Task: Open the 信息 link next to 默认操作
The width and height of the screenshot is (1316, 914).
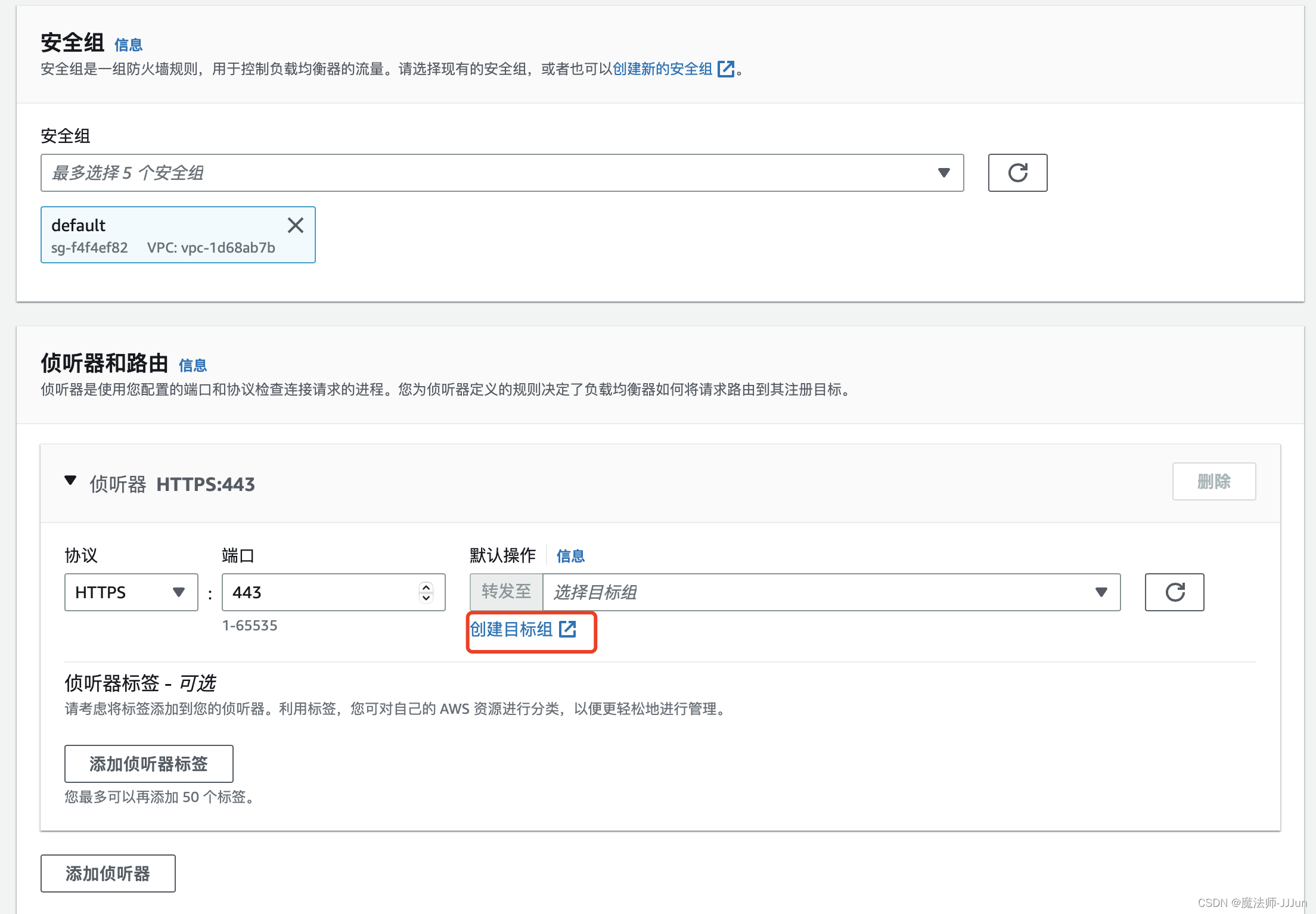Action: [570, 556]
